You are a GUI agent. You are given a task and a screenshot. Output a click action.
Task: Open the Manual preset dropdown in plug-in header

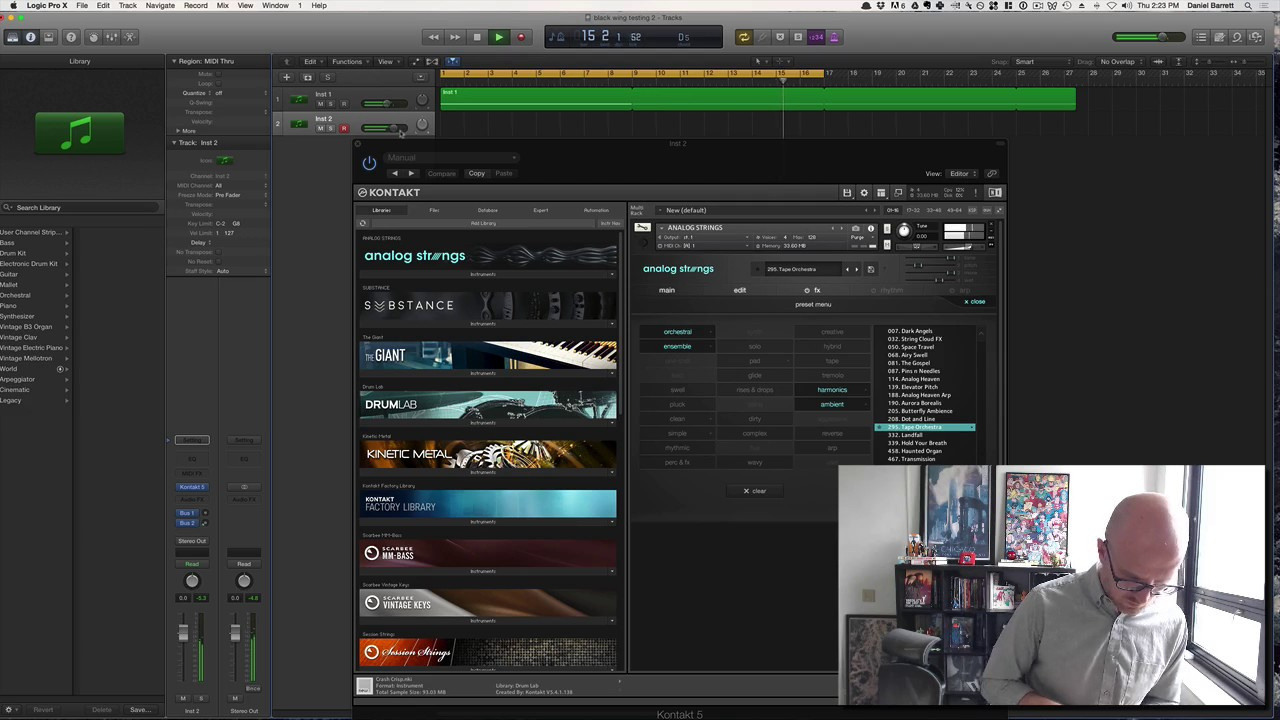pos(451,158)
